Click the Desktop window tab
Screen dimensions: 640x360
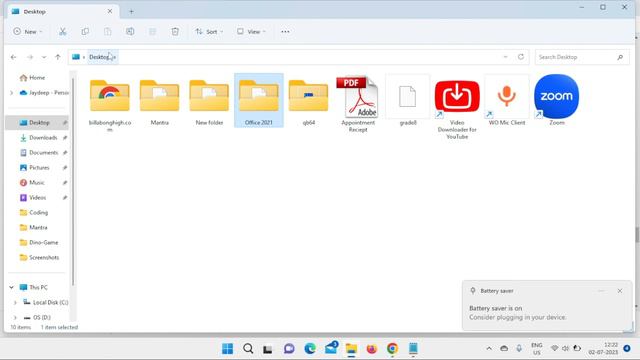(63, 11)
